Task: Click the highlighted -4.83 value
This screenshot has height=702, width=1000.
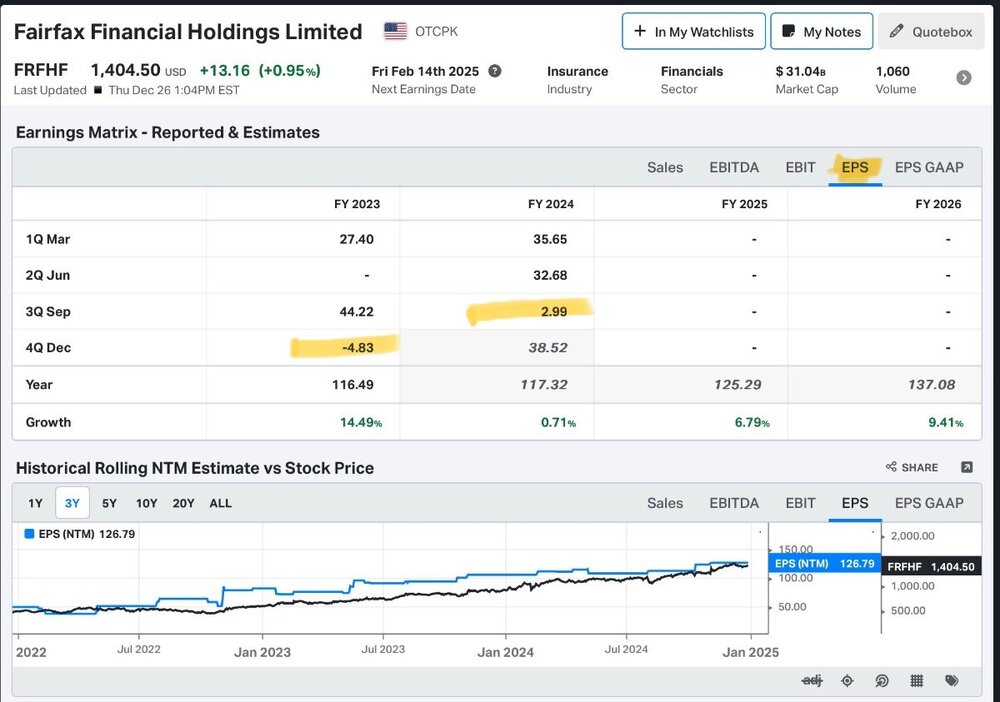Action: (x=358, y=347)
